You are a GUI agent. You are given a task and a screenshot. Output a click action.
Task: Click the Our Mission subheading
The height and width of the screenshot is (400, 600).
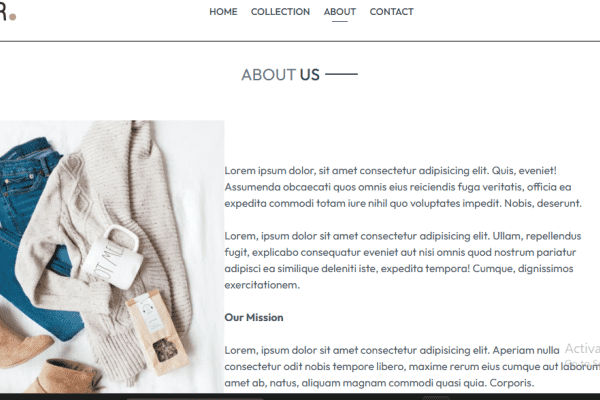tap(254, 317)
